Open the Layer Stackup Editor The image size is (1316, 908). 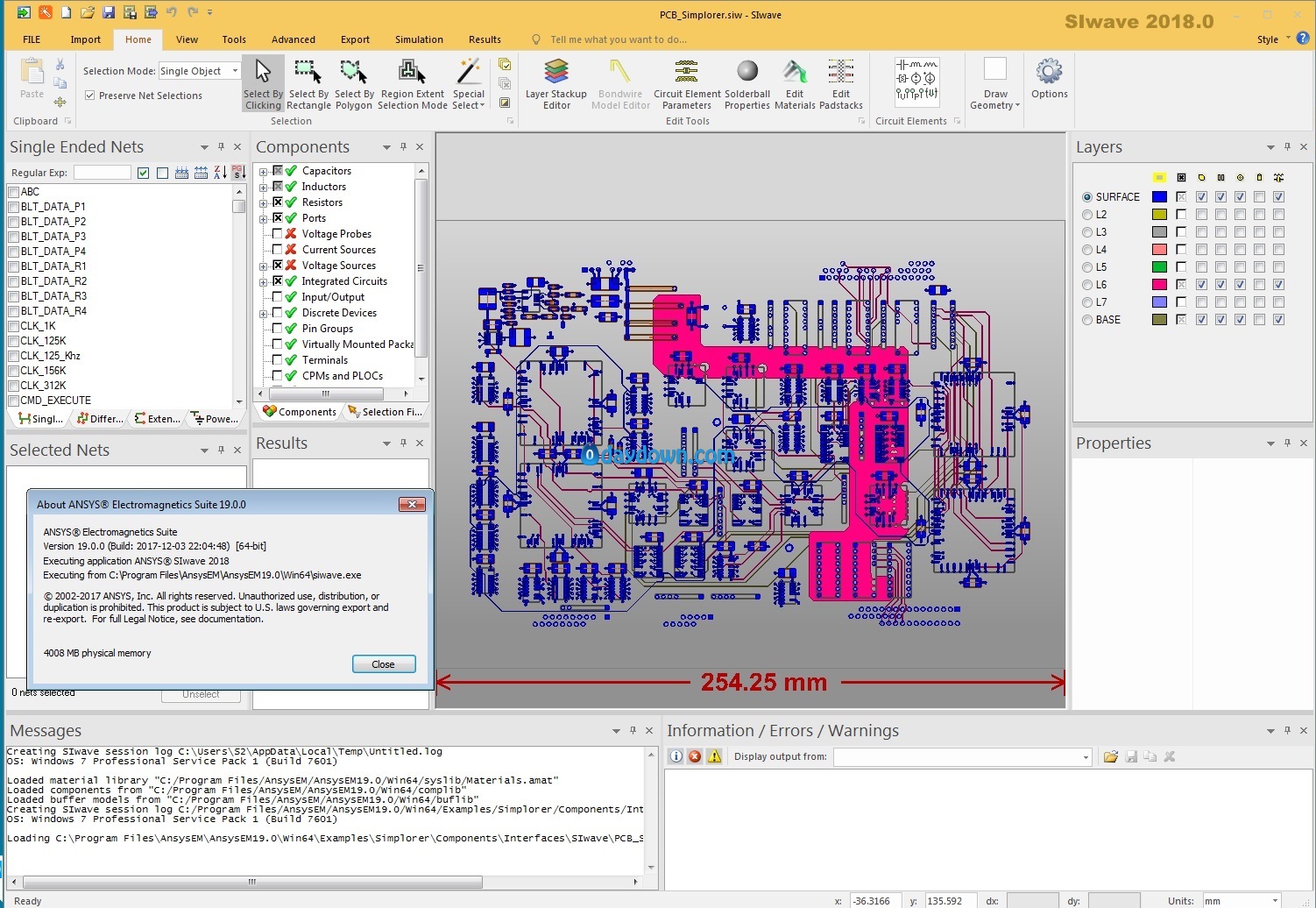[556, 84]
